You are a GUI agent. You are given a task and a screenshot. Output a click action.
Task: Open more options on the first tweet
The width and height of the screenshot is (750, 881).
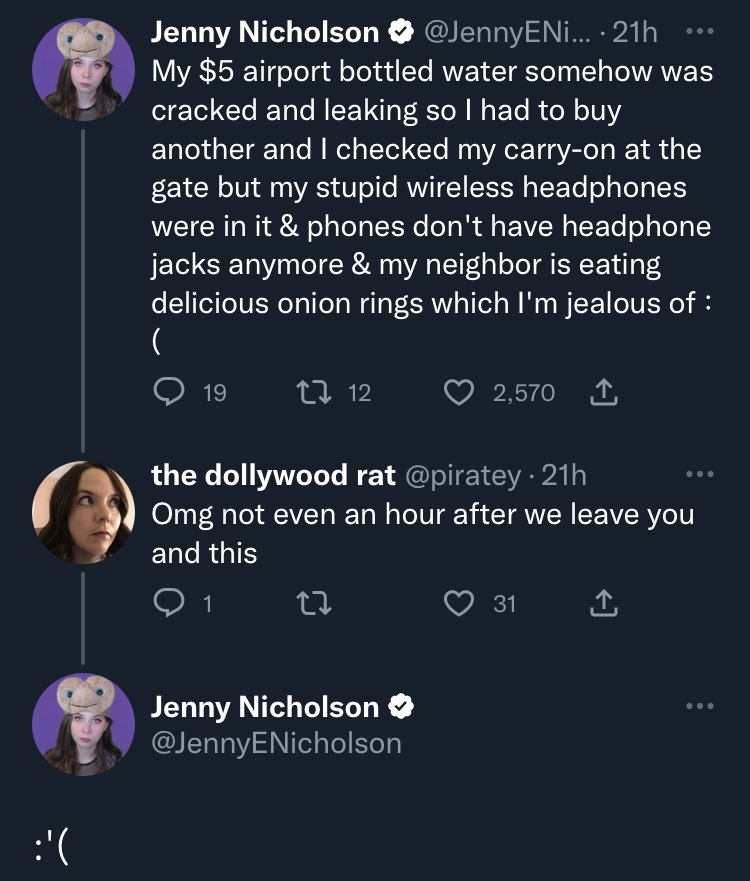700,31
